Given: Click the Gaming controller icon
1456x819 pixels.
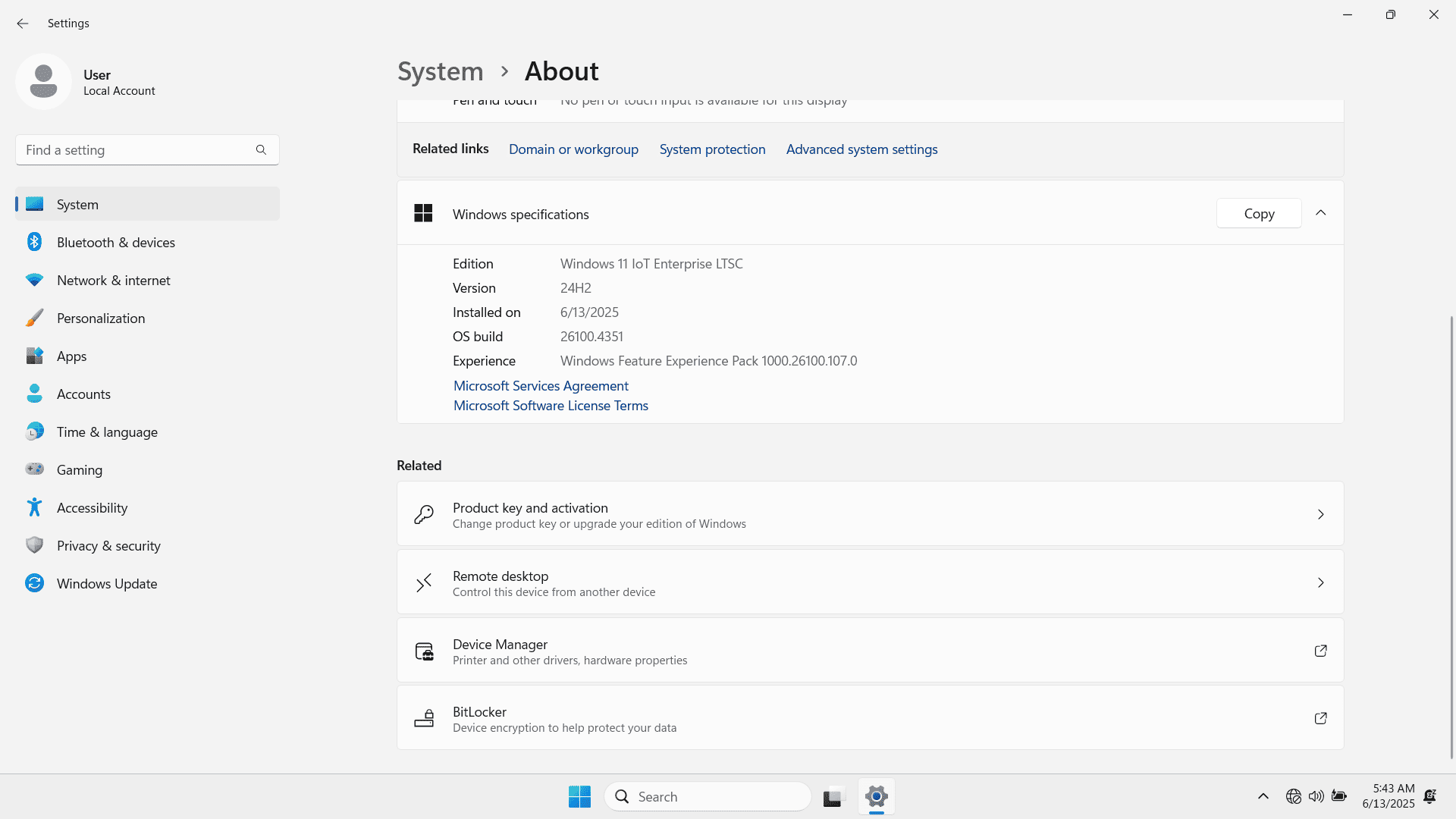Looking at the screenshot, I should pos(34,469).
